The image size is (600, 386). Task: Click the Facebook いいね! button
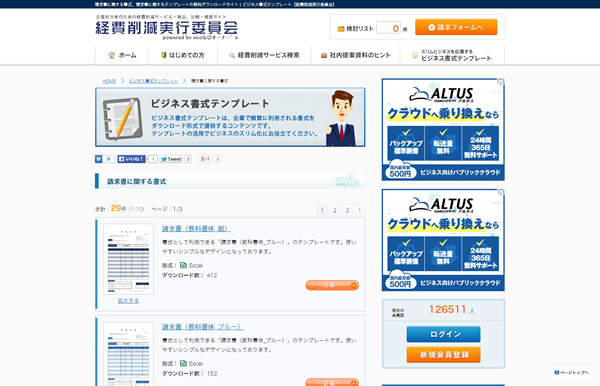tap(132, 159)
